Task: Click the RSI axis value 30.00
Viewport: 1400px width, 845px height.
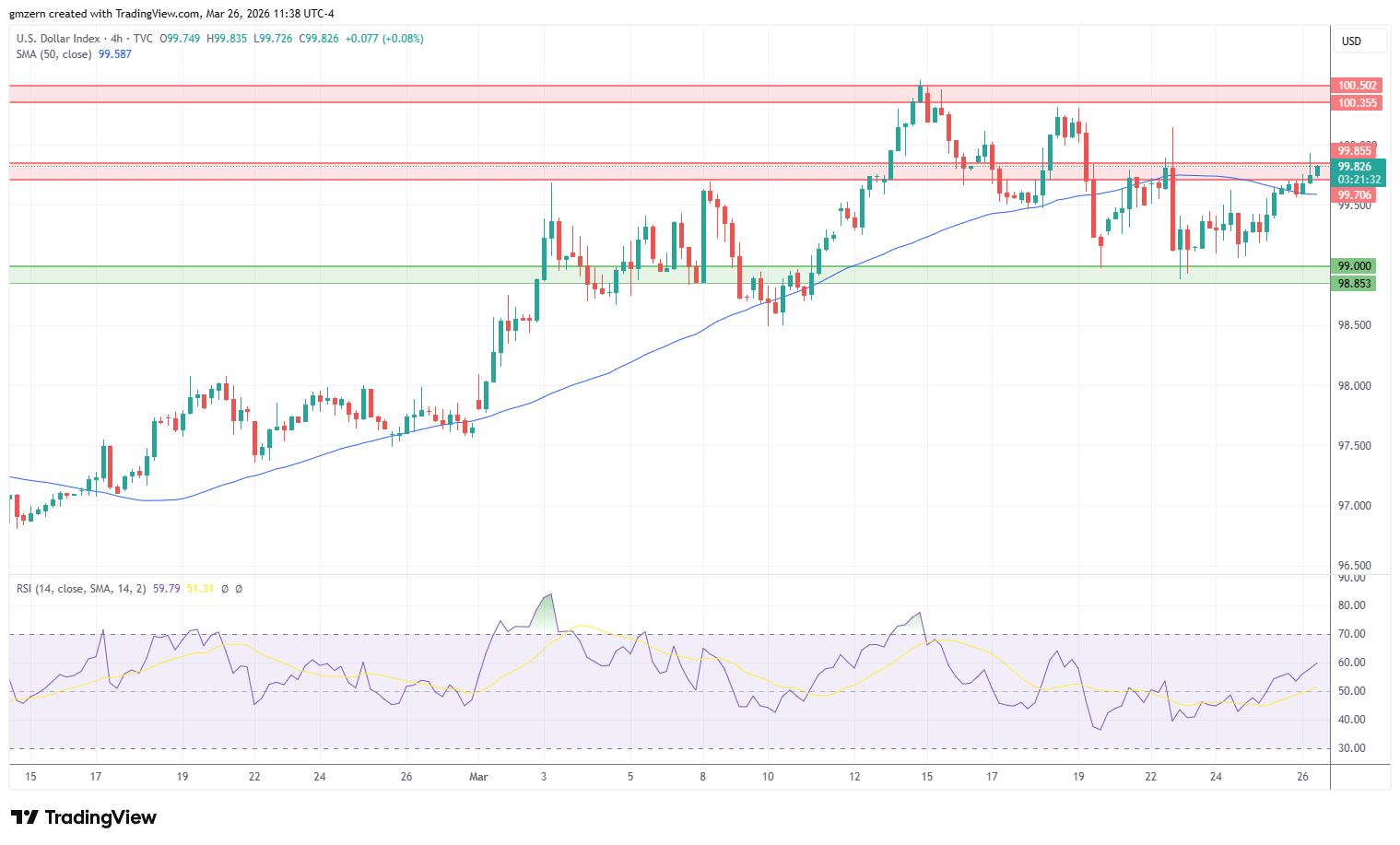Action: point(1352,748)
